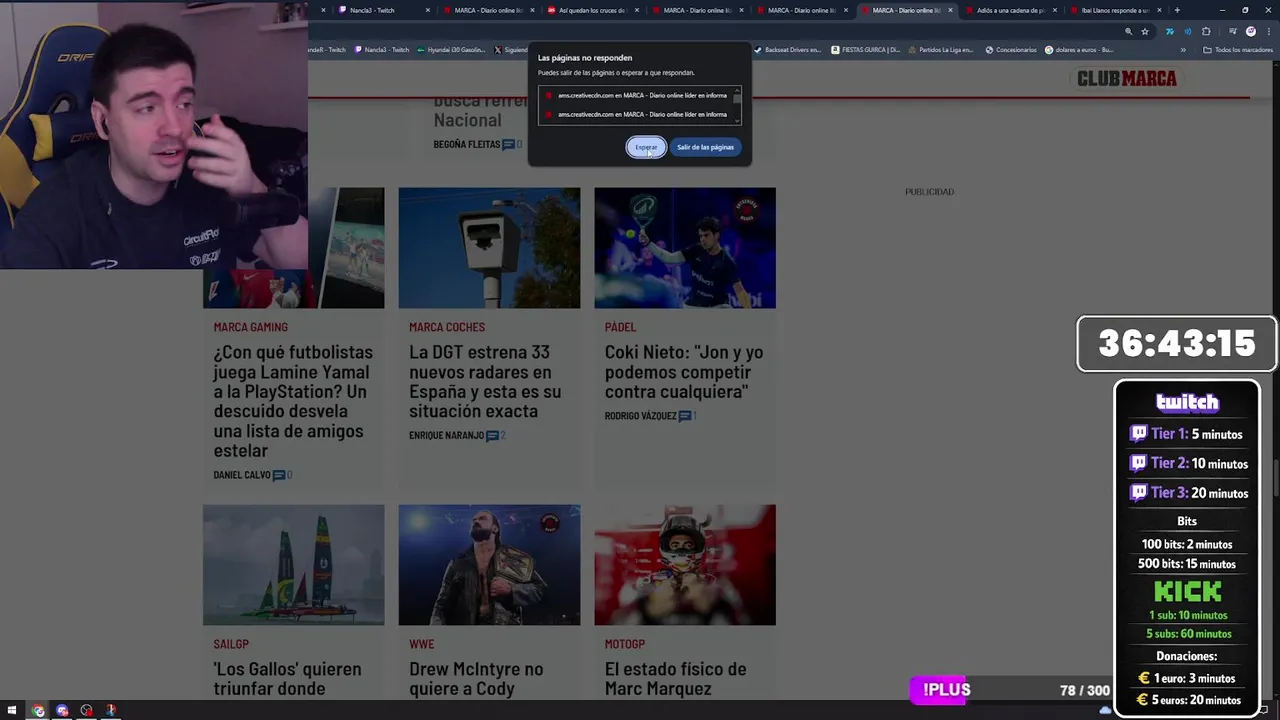Click the Esperar button in the dialog

[x=646, y=147]
